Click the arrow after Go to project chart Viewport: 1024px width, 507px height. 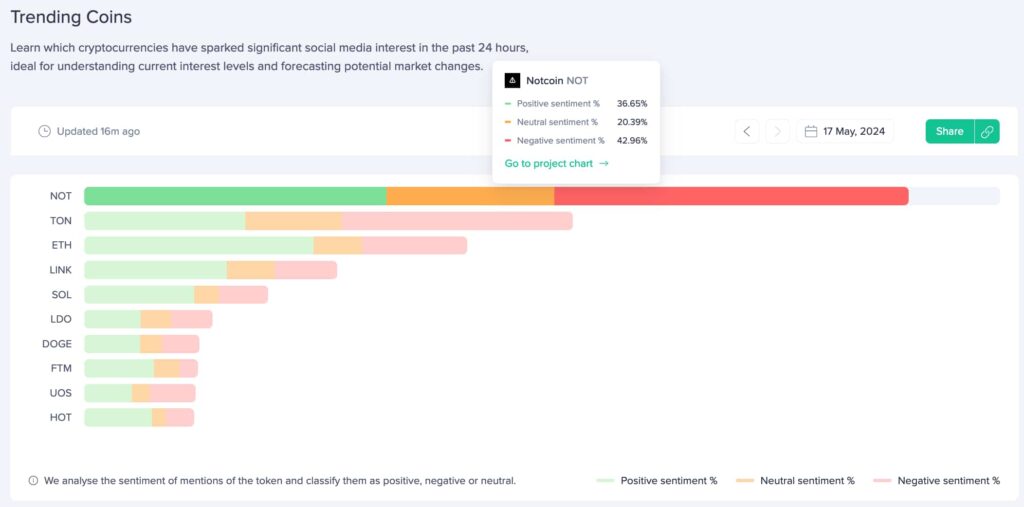click(603, 163)
